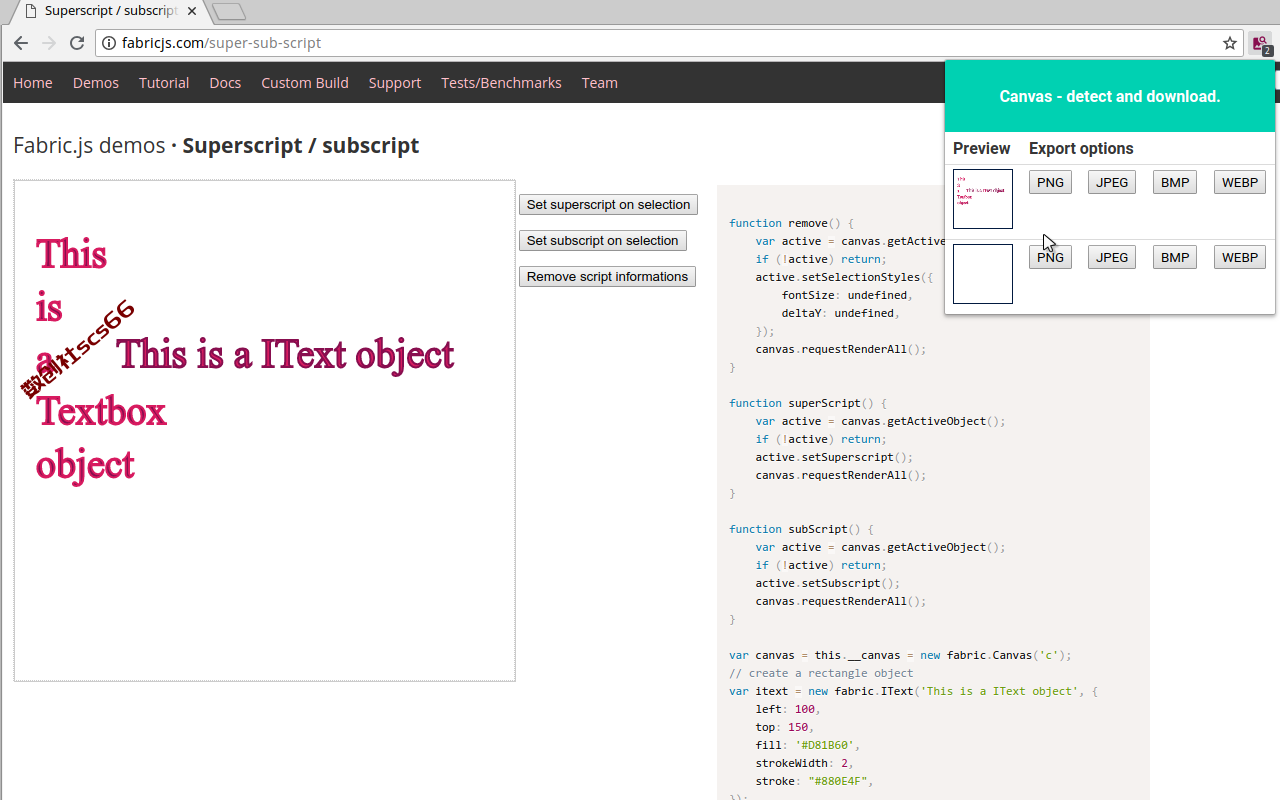This screenshot has width=1280, height=800.
Task: Open the Custom Build nav link
Action: [305, 83]
